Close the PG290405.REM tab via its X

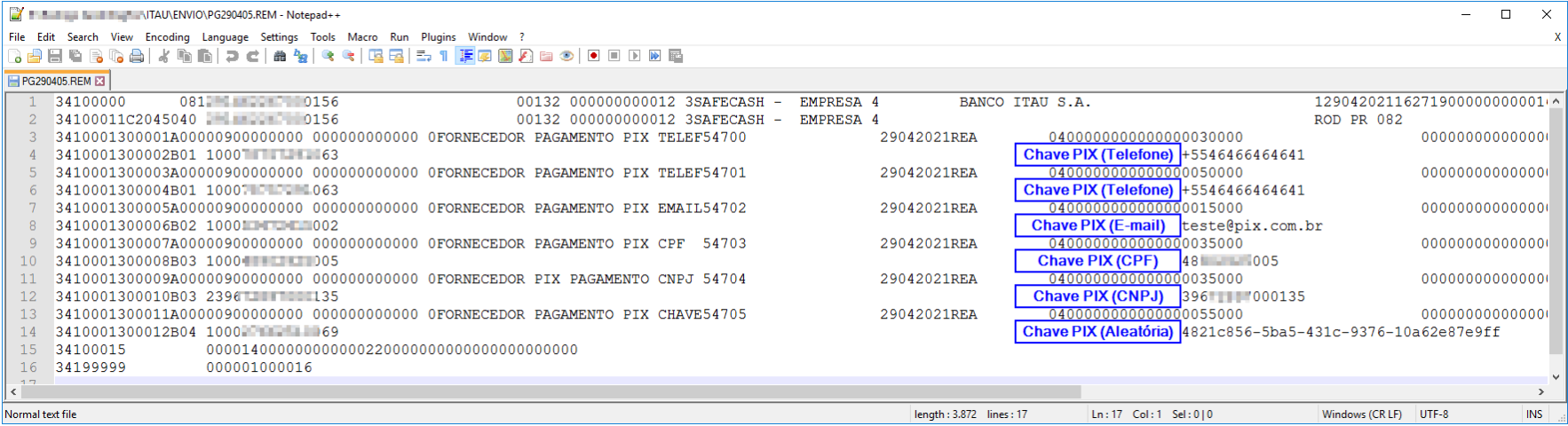pos(100,81)
